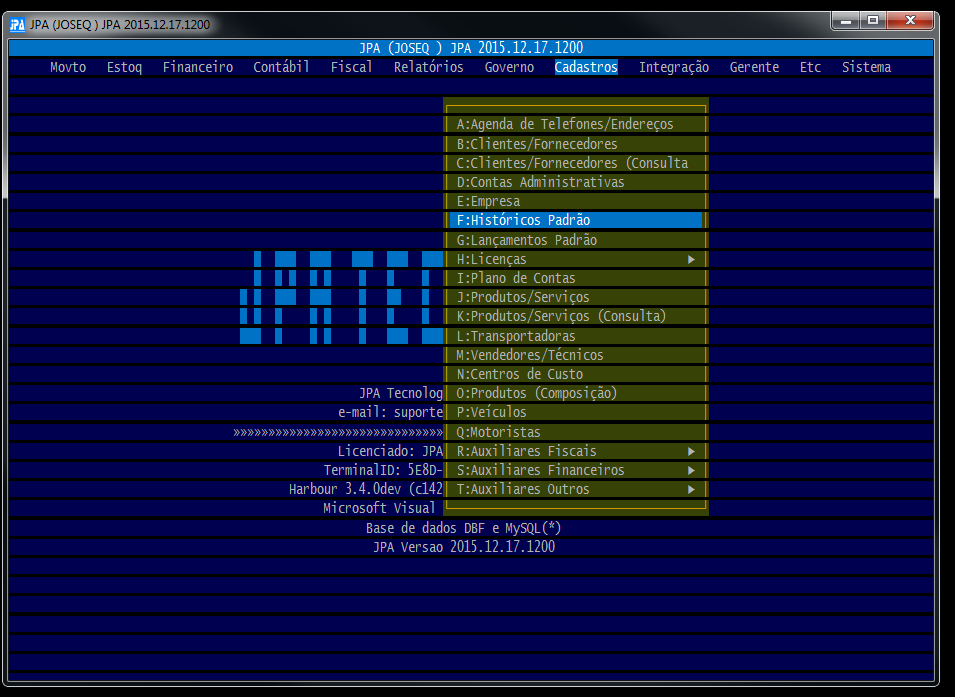Open the Financeiro menu
Image resolution: width=955 pixels, height=697 pixels.
coord(198,67)
